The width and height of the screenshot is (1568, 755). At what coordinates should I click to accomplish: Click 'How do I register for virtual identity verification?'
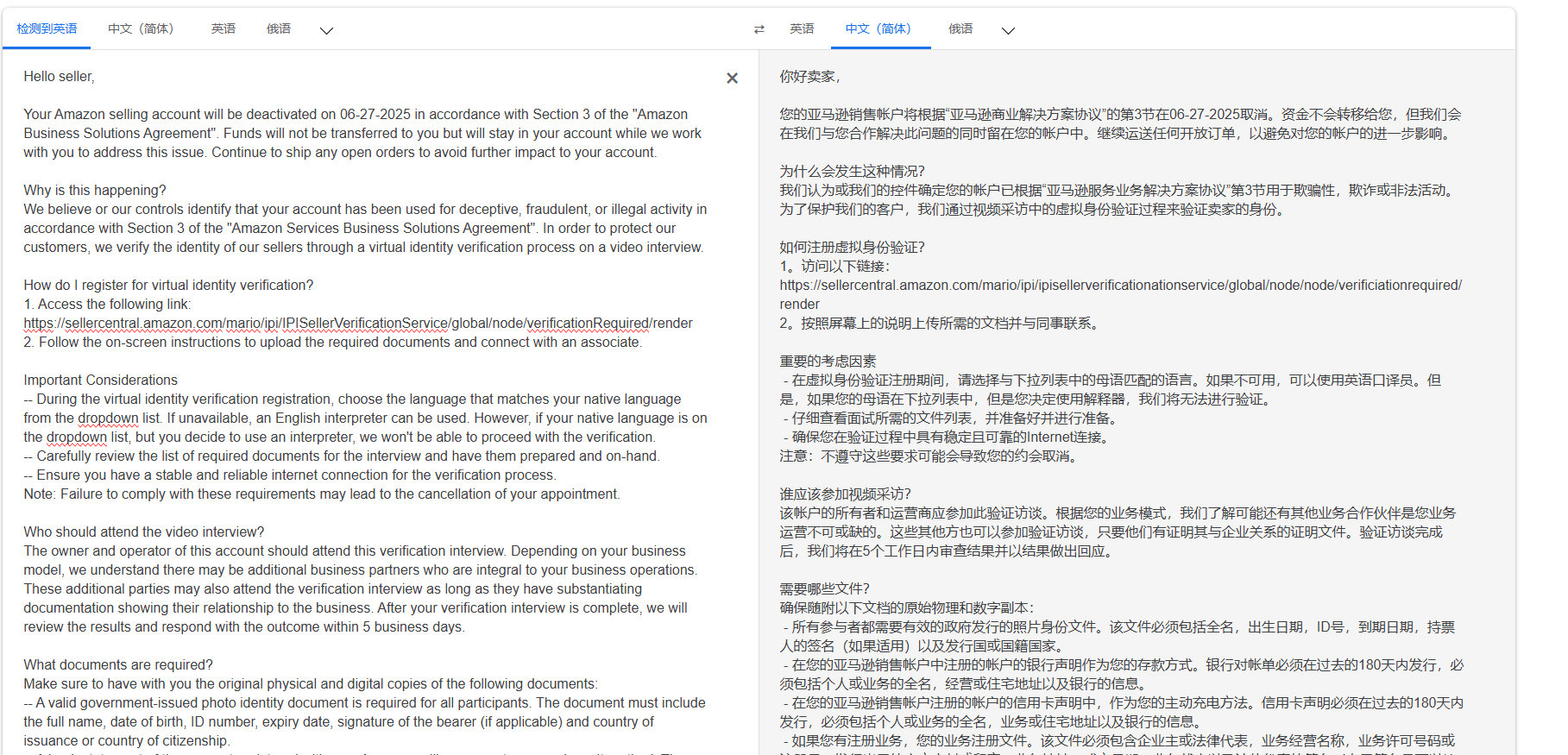click(168, 286)
